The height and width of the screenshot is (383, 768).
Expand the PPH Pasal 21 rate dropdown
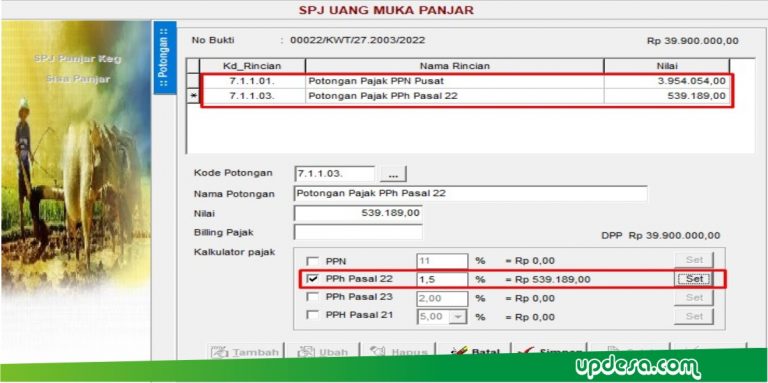pos(458,317)
